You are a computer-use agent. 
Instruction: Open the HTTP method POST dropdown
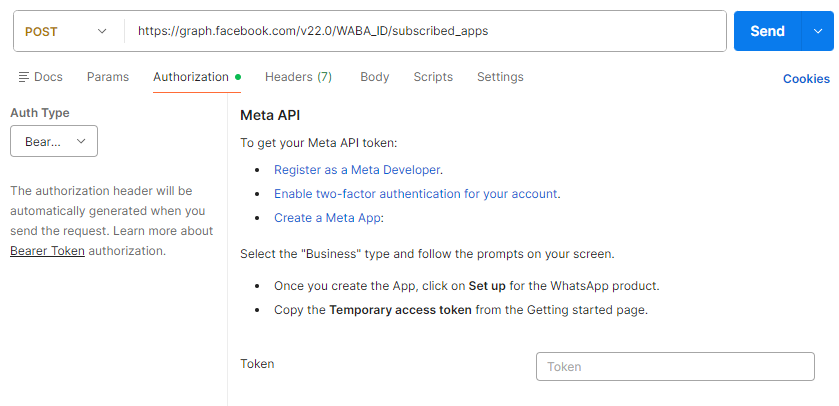coord(67,31)
